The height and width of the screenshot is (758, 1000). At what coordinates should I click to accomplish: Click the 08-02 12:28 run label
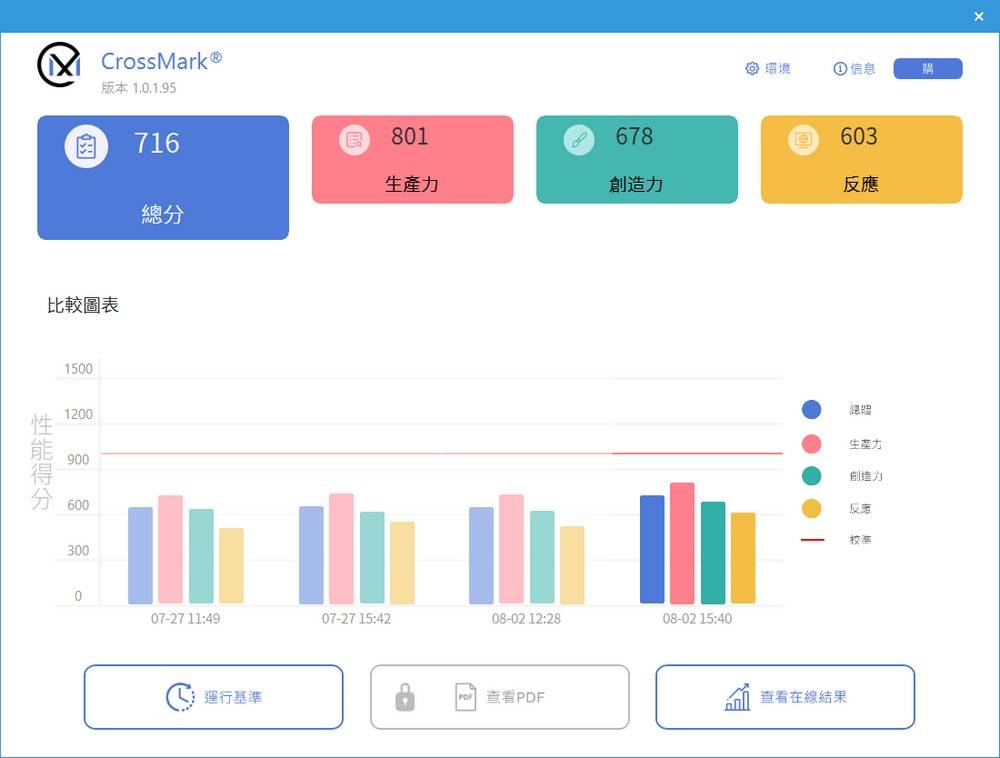526,618
